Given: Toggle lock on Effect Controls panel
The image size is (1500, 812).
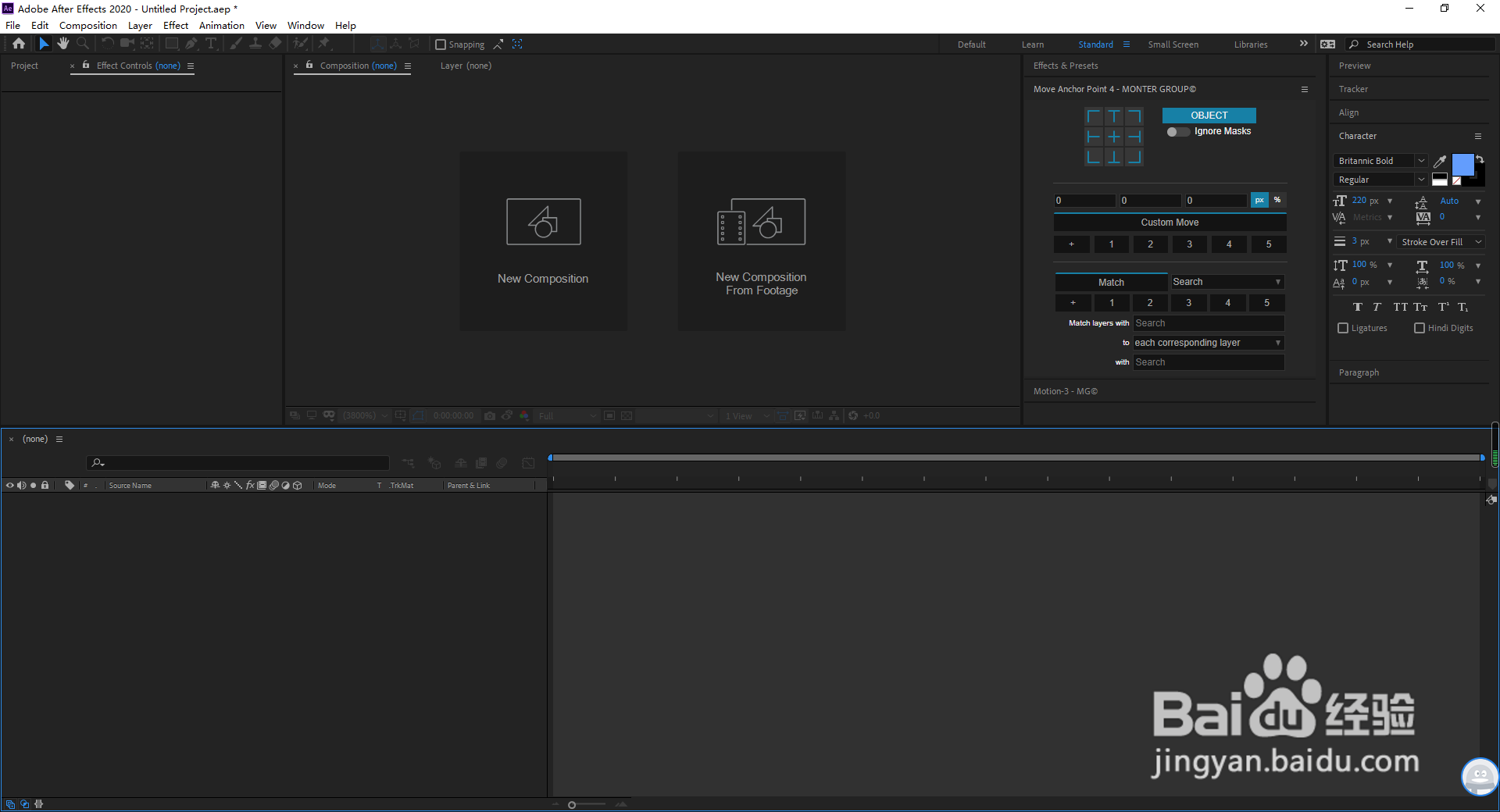Looking at the screenshot, I should point(86,65).
